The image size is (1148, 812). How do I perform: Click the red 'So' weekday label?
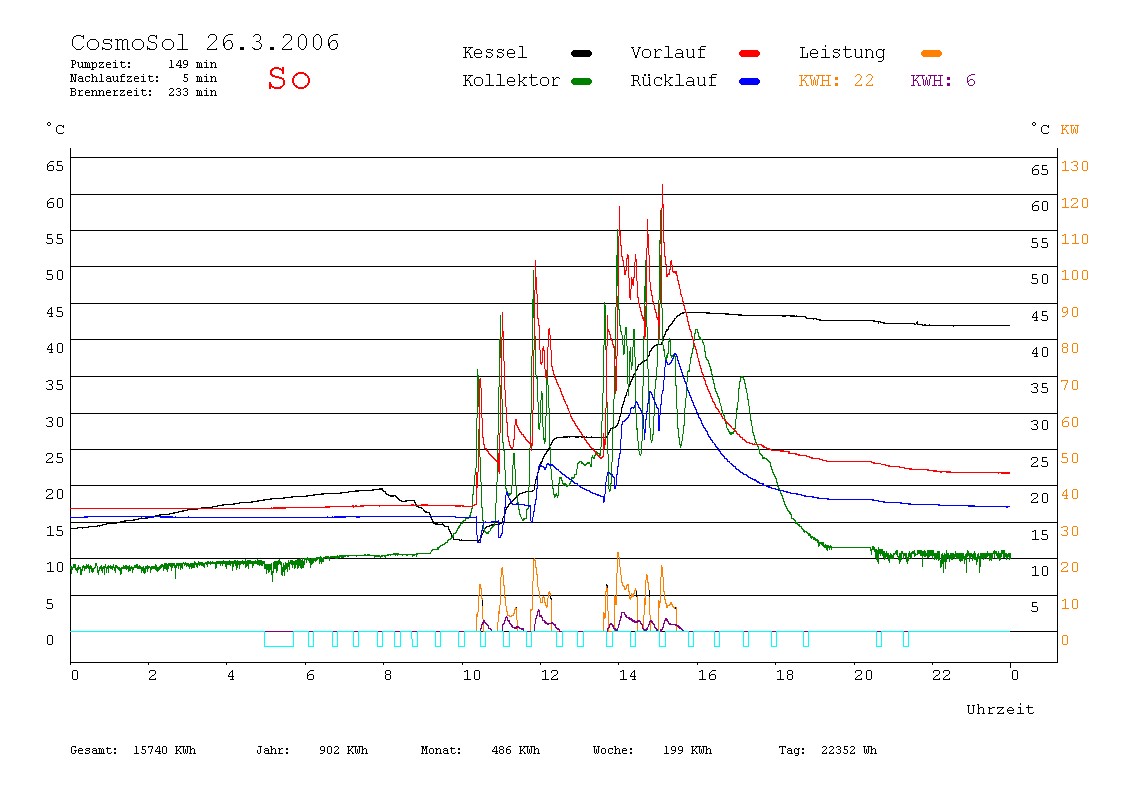click(289, 78)
